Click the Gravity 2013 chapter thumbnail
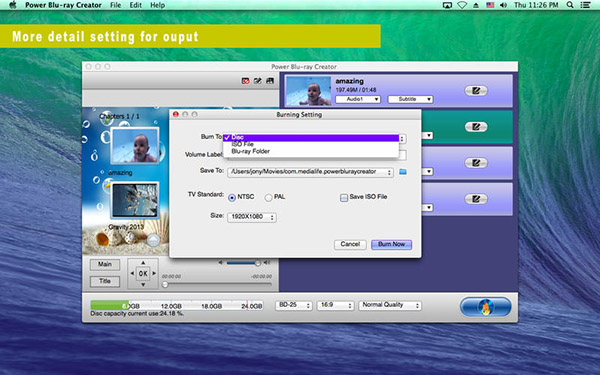The height and width of the screenshot is (375, 600). tap(135, 201)
